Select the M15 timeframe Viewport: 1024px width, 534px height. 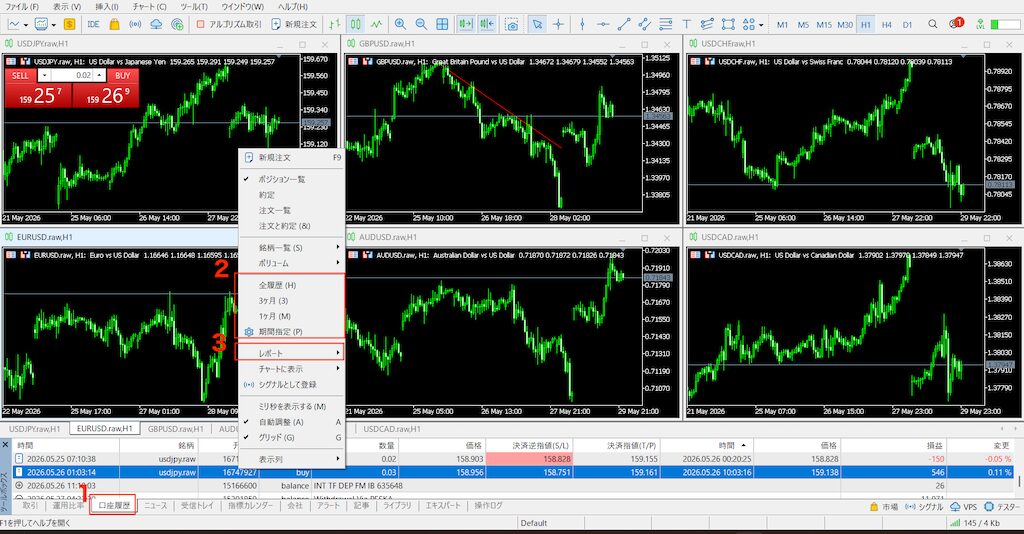(824, 25)
